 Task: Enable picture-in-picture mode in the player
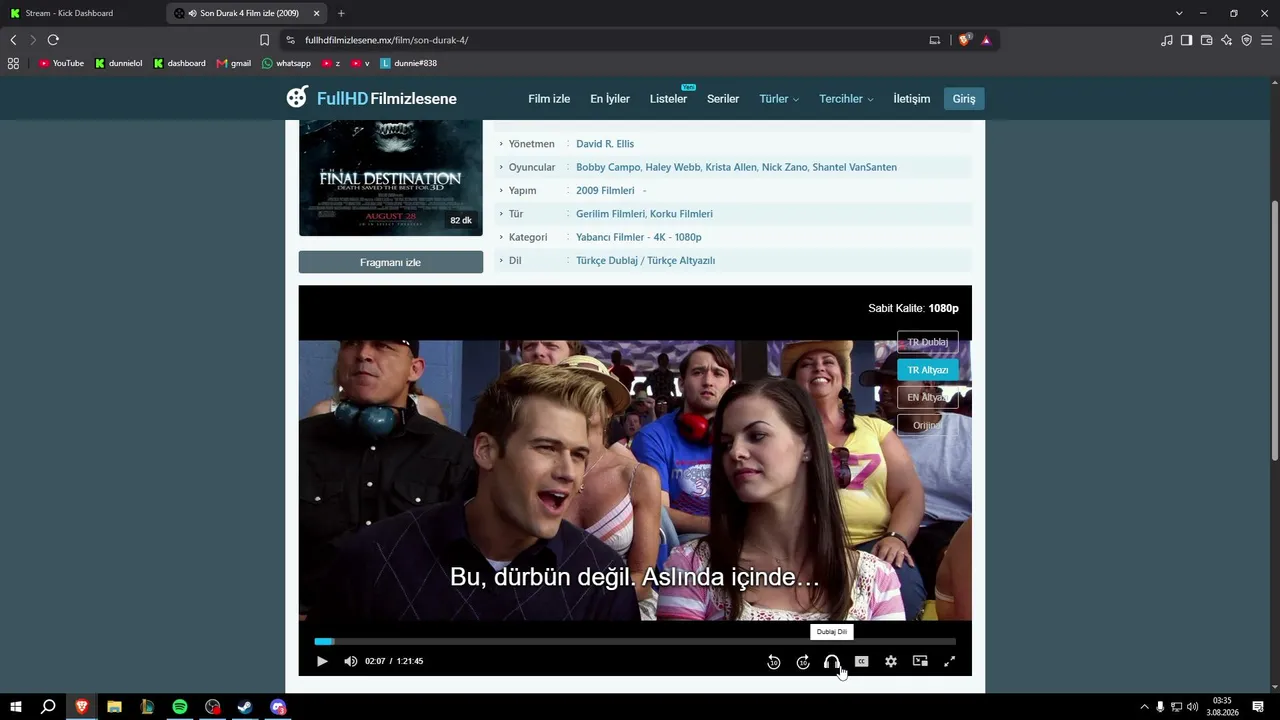(920, 661)
